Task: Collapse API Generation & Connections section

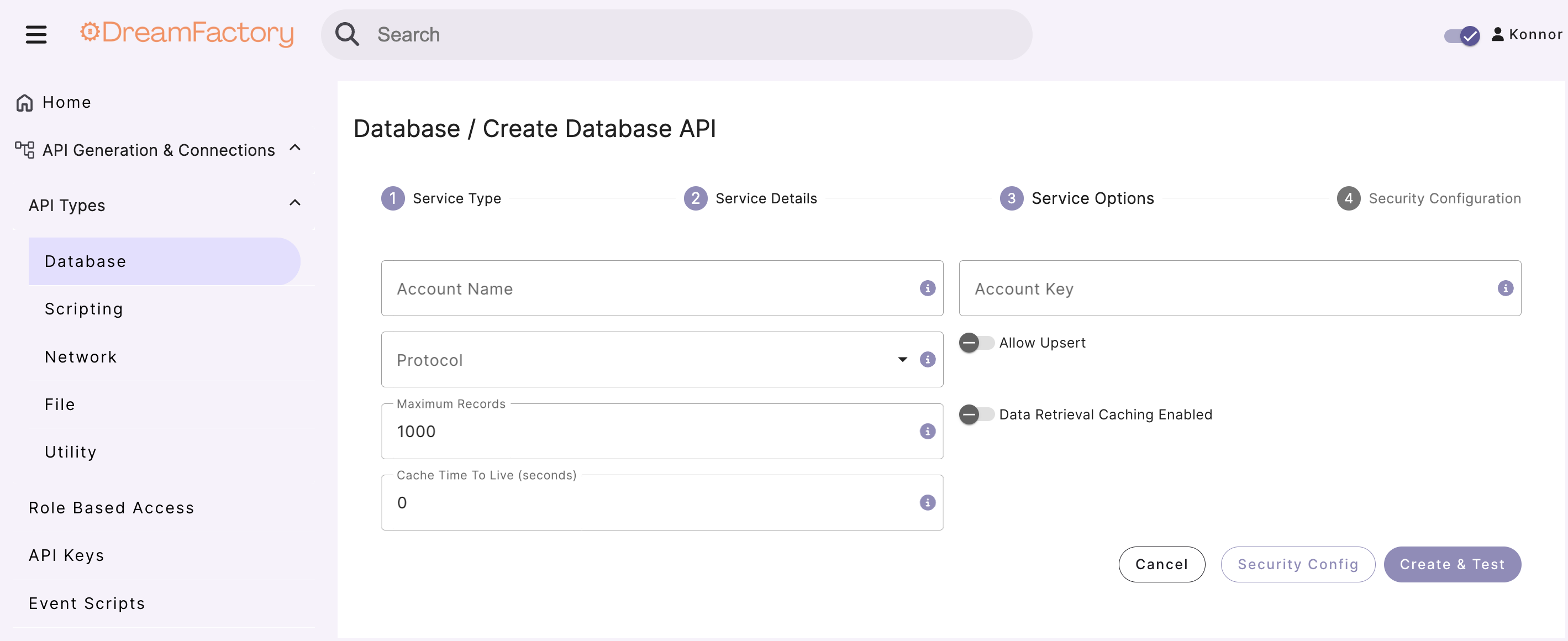Action: click(x=295, y=148)
